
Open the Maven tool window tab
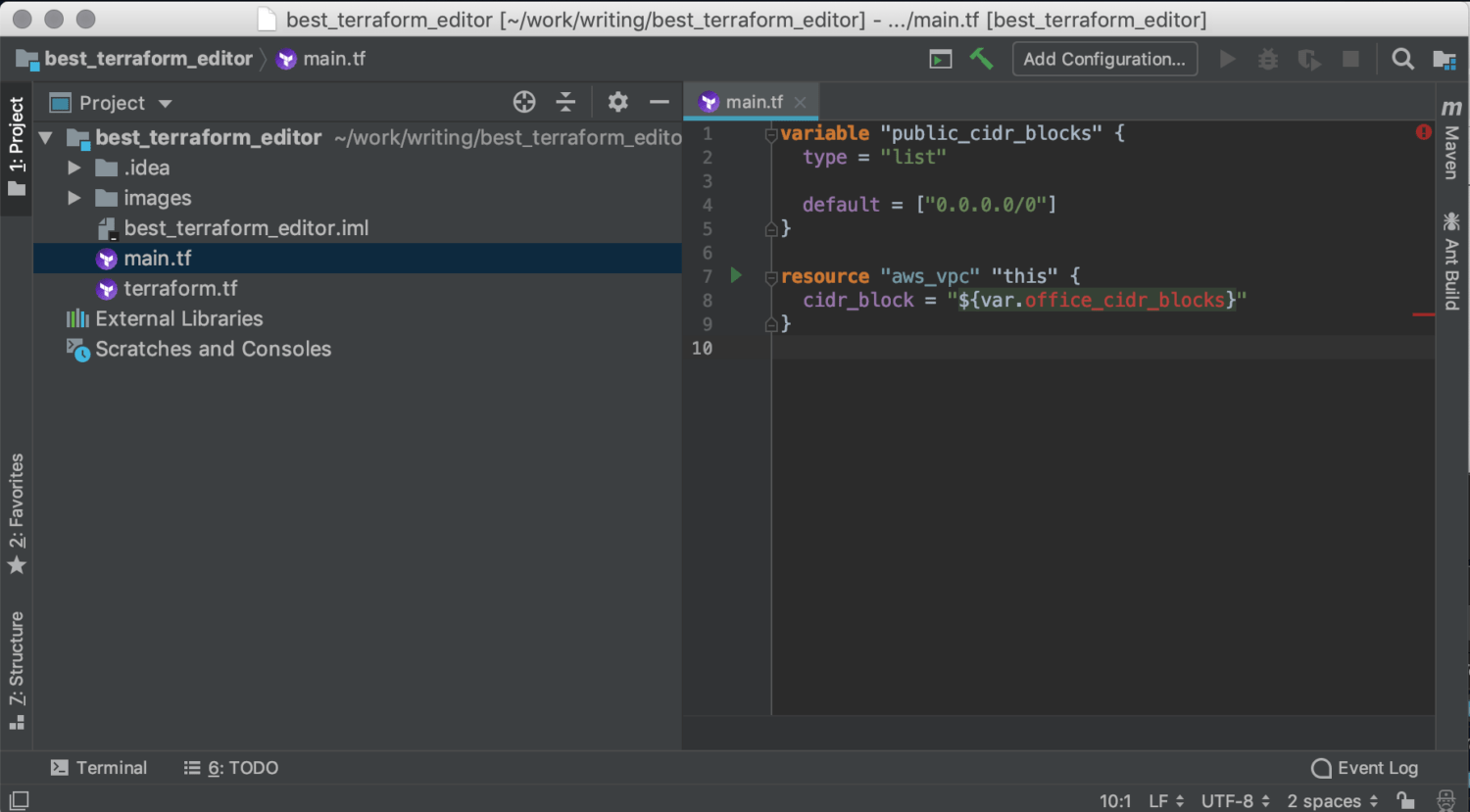(1451, 140)
